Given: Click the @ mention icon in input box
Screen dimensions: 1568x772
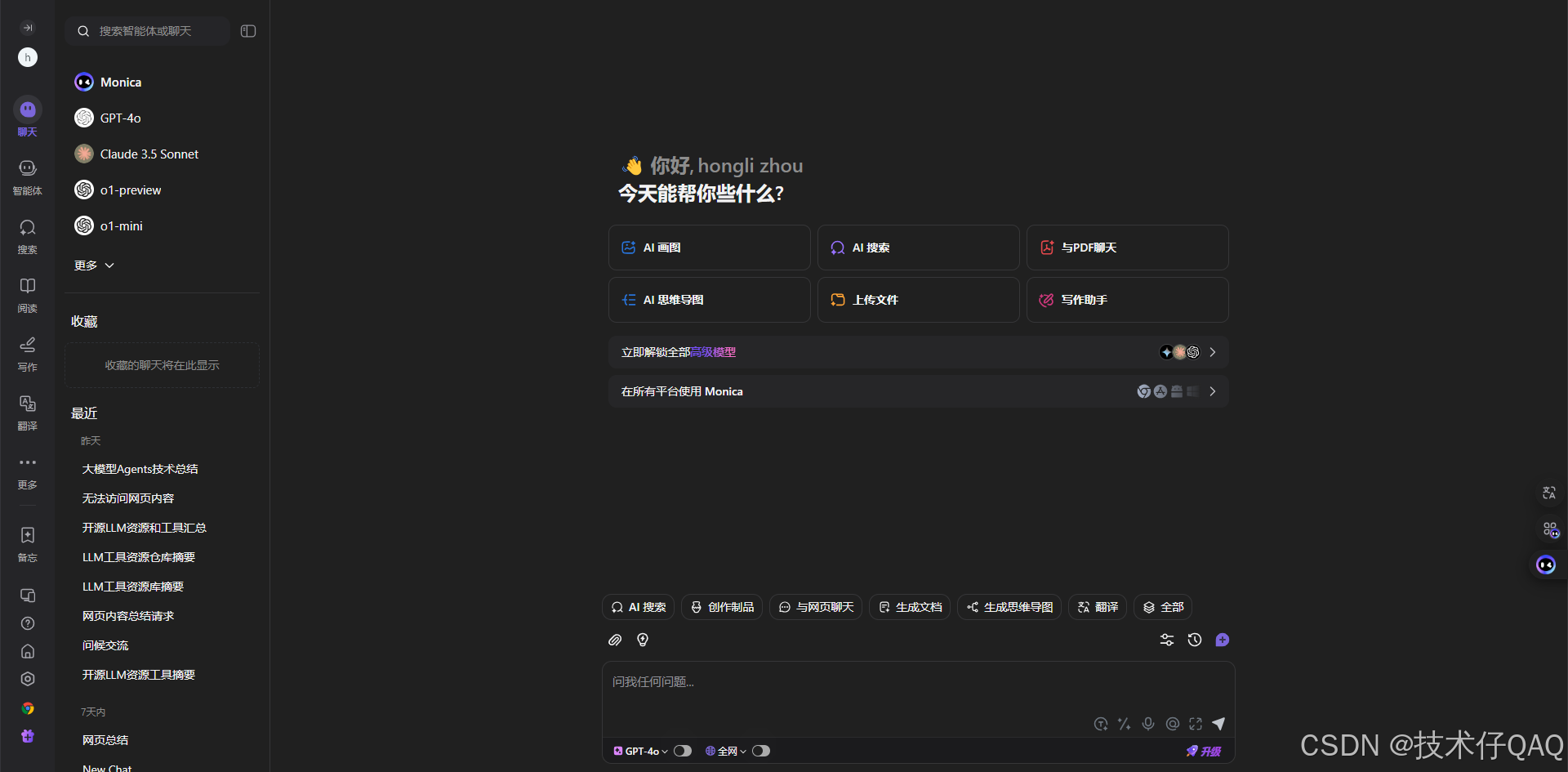Looking at the screenshot, I should [1173, 724].
